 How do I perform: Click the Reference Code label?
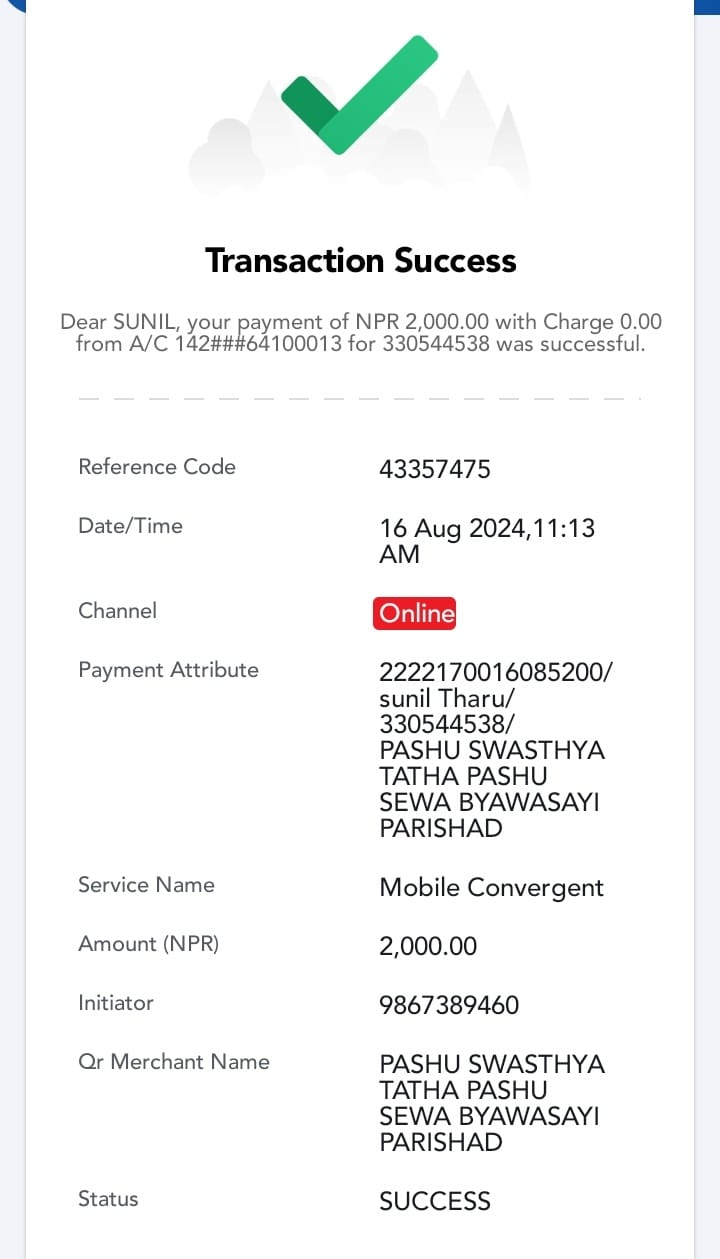click(157, 467)
